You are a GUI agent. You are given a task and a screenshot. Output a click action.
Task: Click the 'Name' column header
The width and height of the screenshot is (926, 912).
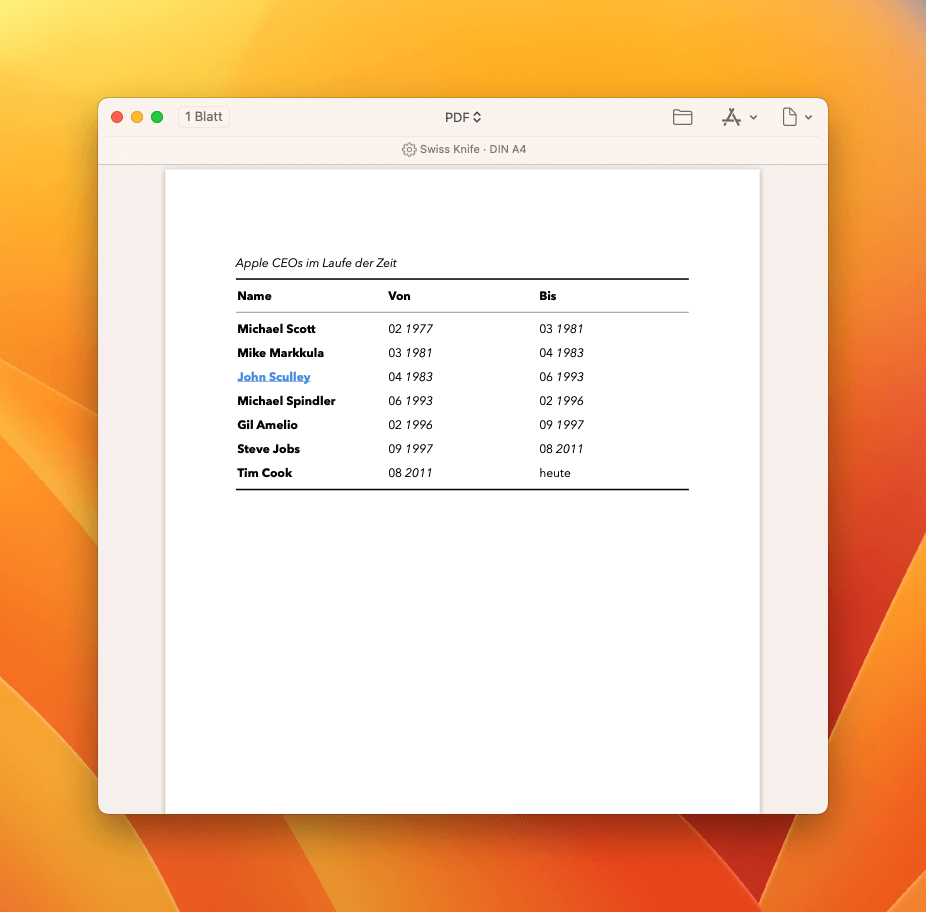[255, 296]
